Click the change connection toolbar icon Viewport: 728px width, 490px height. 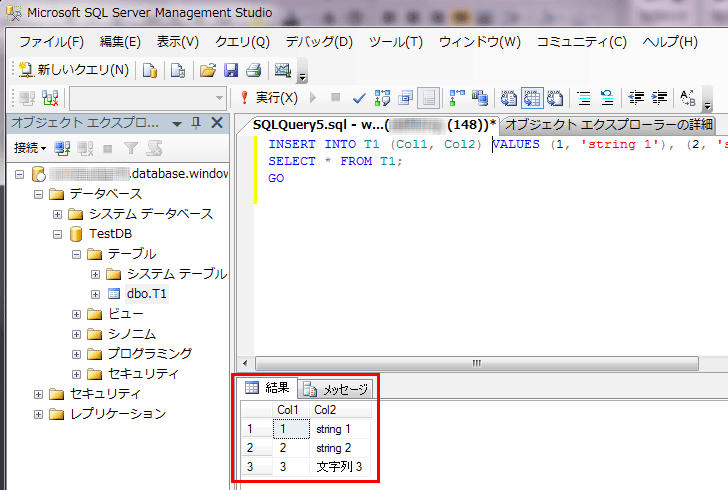50,98
